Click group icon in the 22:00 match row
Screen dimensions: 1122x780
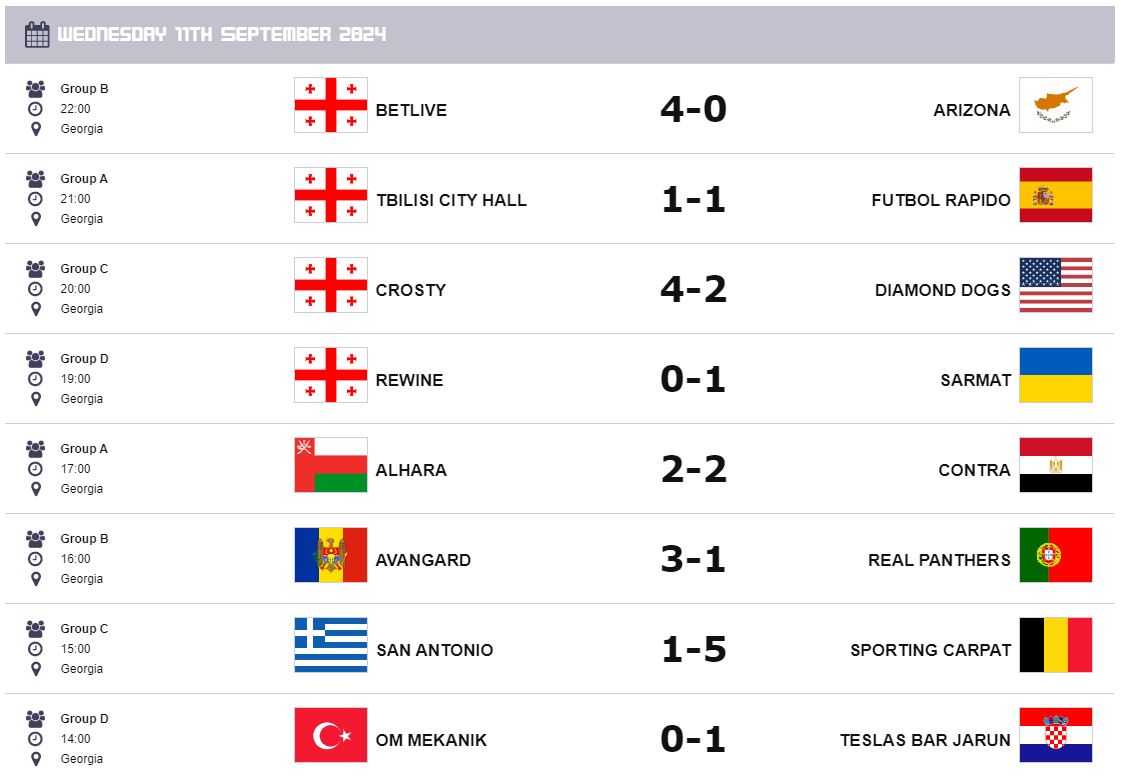pos(36,88)
